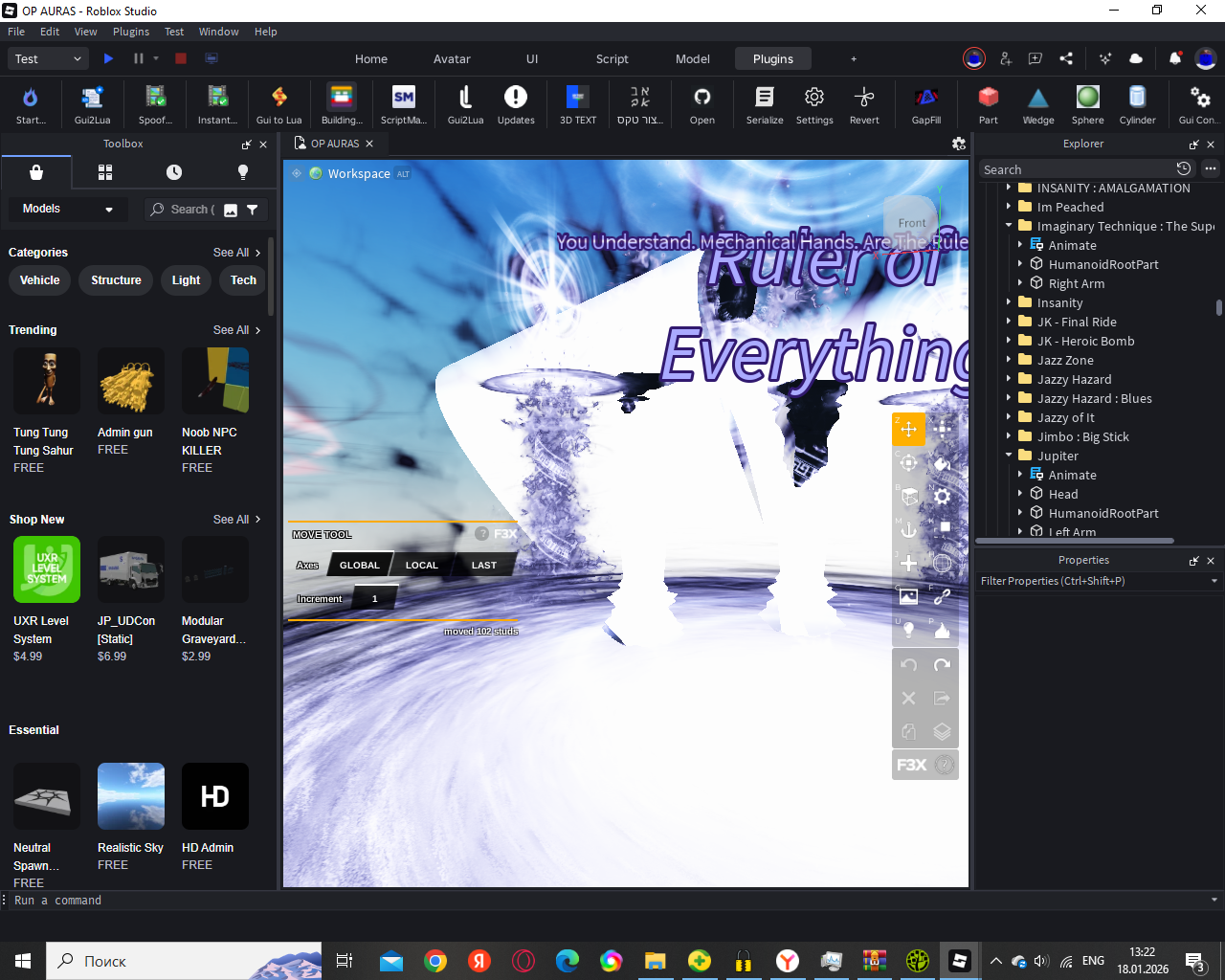
Task: Open the Tung Tung Tung Sahur model thumbnail
Action: pyautogui.click(x=47, y=381)
